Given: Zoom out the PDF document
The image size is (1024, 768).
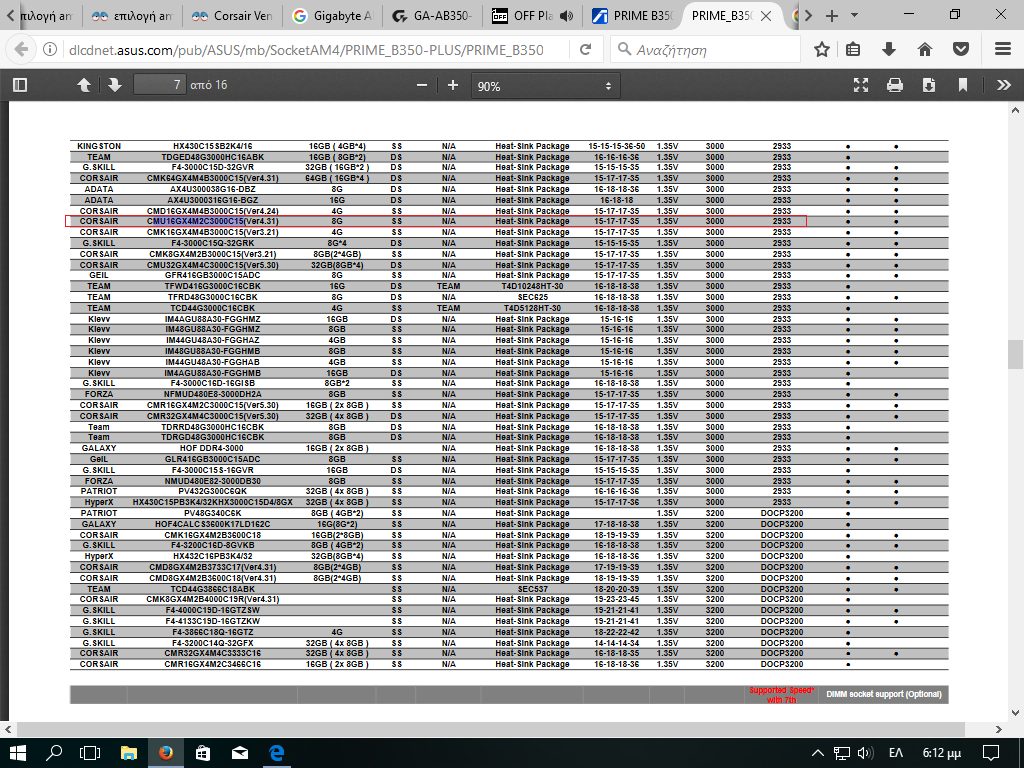Looking at the screenshot, I should click(422, 86).
